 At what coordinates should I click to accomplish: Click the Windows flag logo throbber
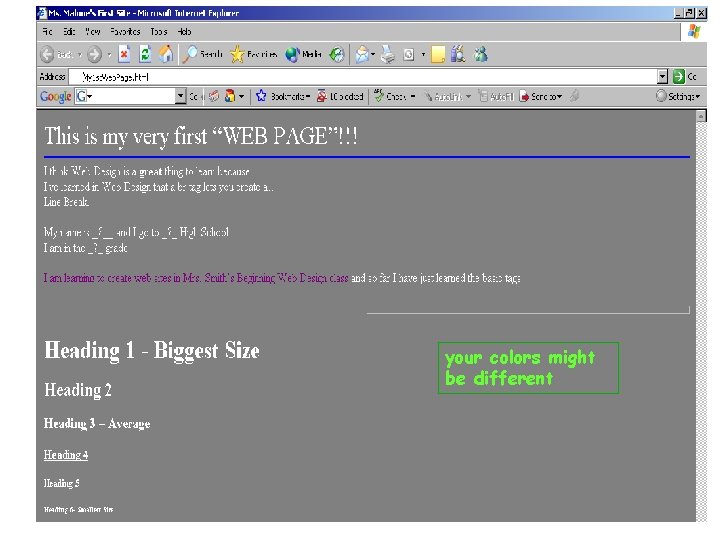(x=694, y=32)
